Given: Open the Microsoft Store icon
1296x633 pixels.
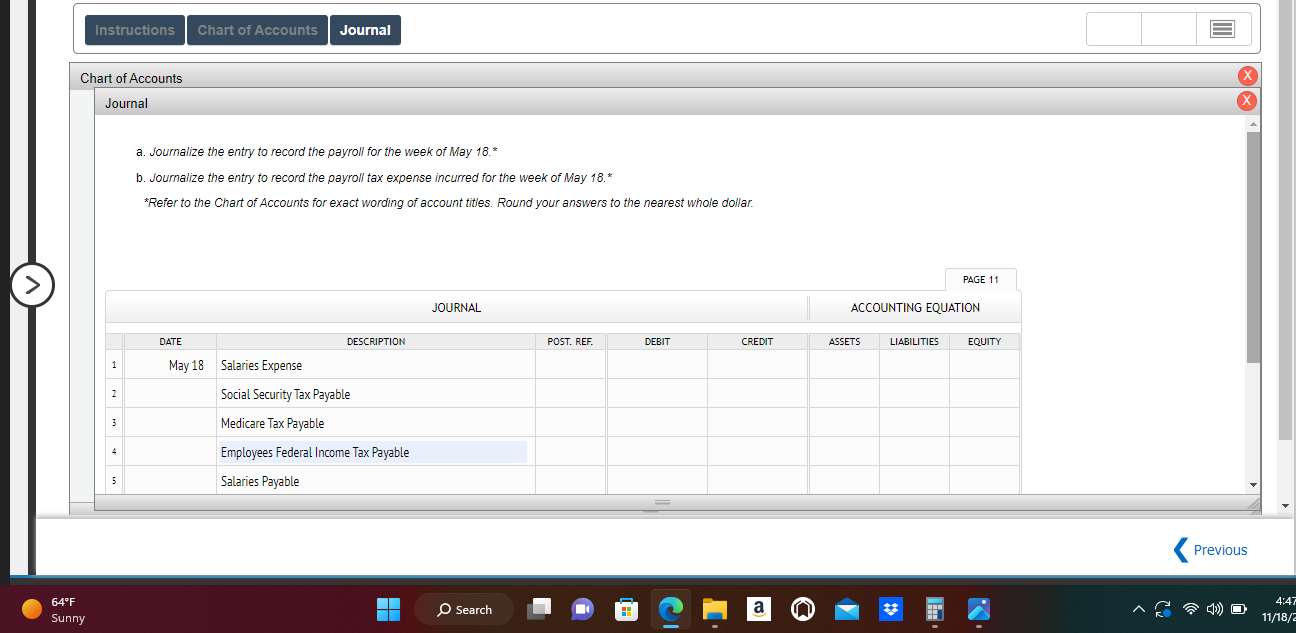Looking at the screenshot, I should click(x=626, y=609).
